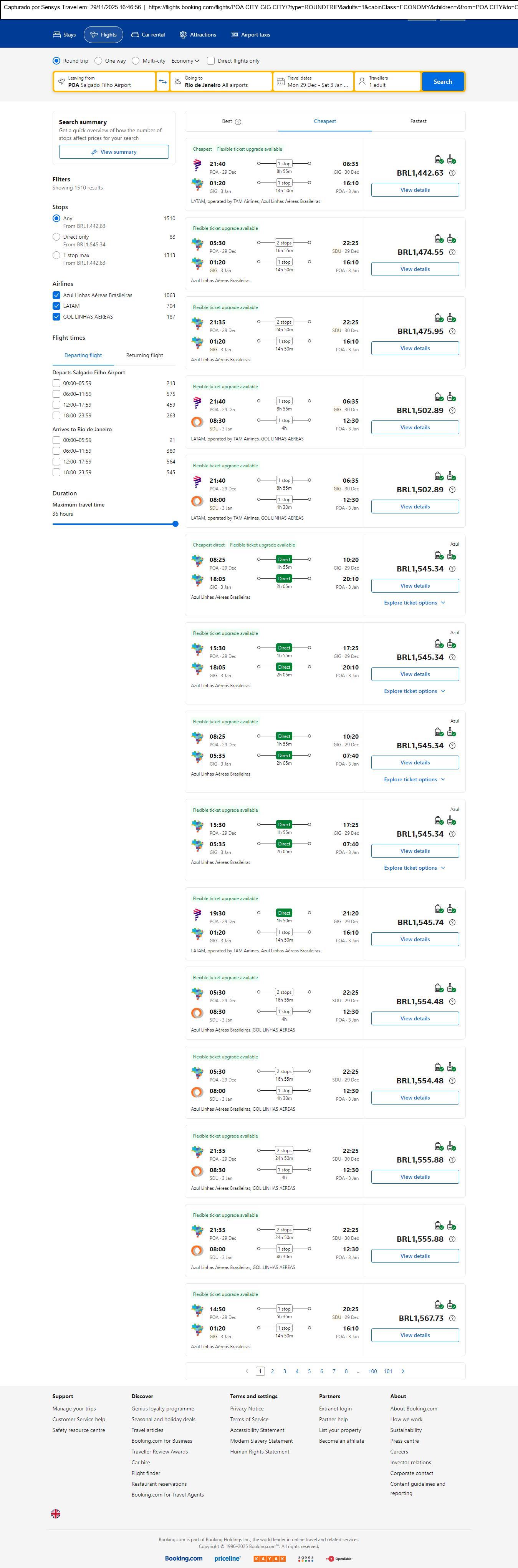Go to Airport taxis in the top navigation

[x=250, y=35]
